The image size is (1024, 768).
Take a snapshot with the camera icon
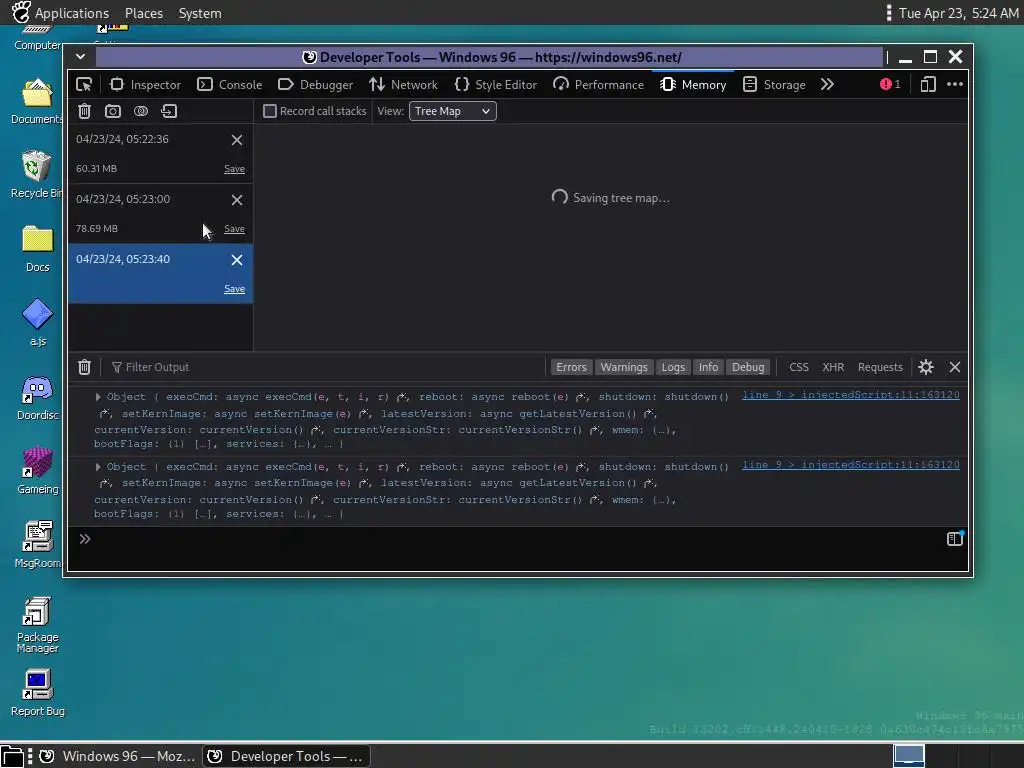point(113,111)
